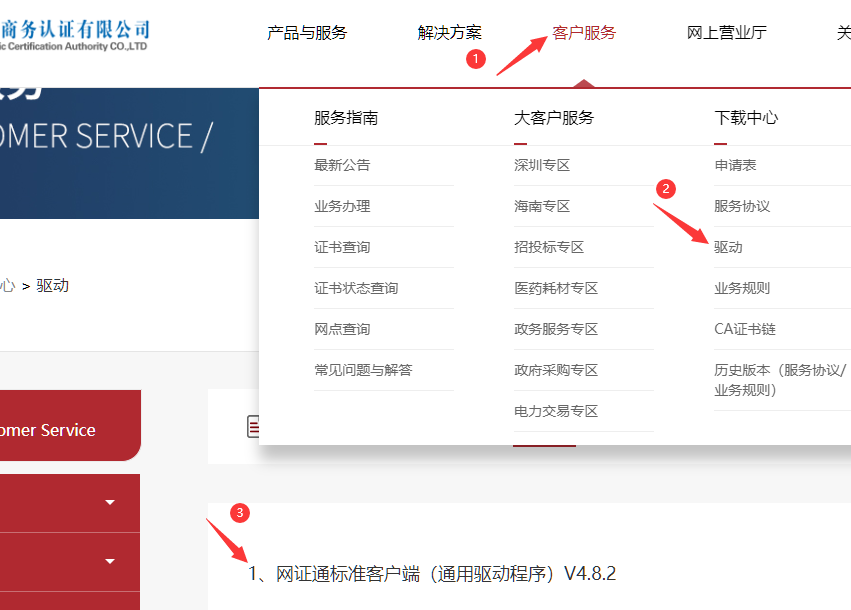Expand the first sidebar dropdown arrow
851x610 pixels.
tap(110, 503)
